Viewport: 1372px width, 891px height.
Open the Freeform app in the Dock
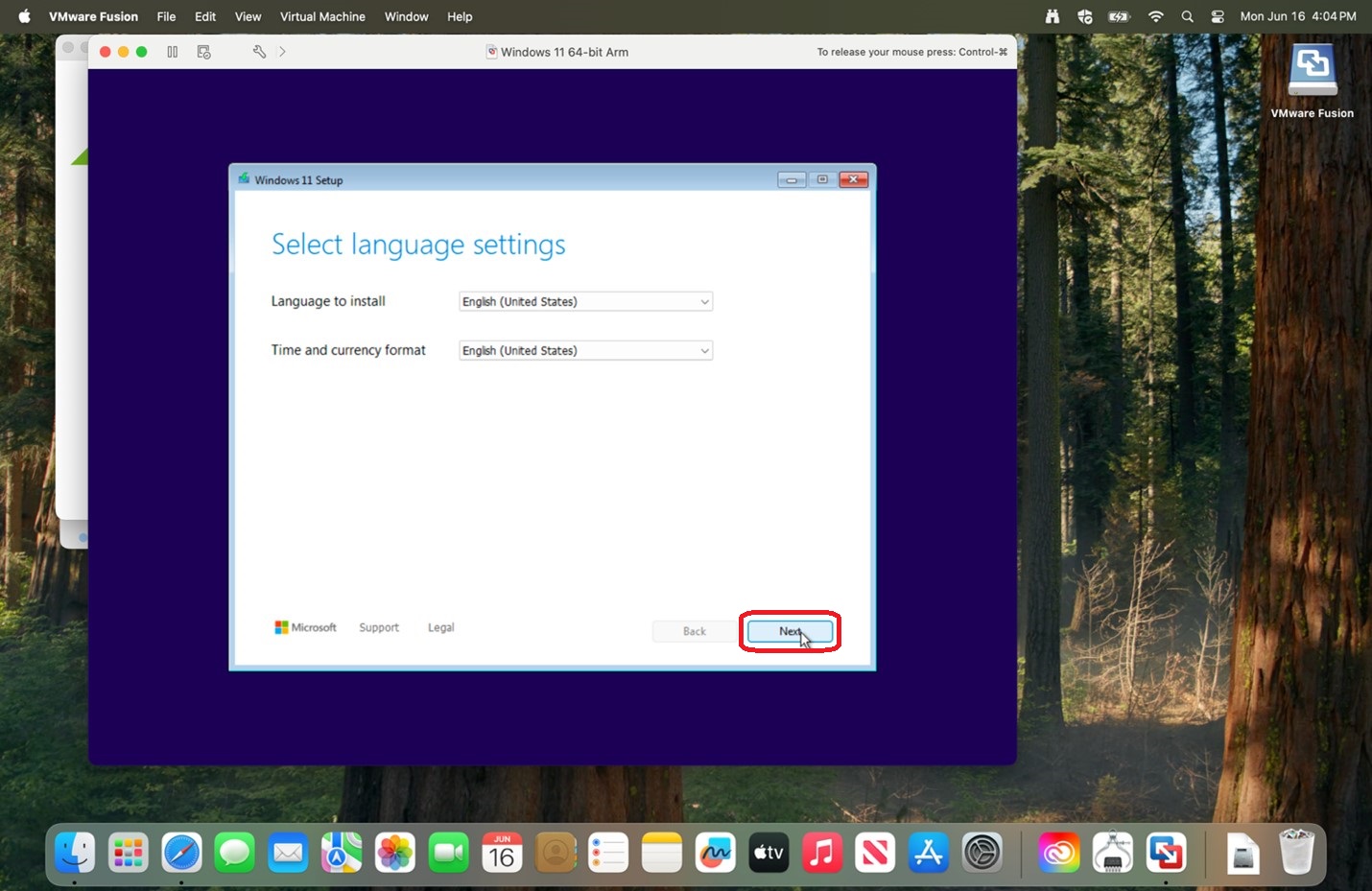tap(715, 853)
